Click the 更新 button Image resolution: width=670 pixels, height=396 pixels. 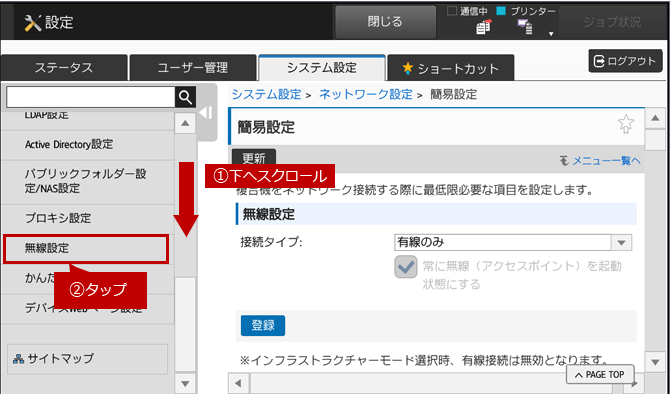254,158
